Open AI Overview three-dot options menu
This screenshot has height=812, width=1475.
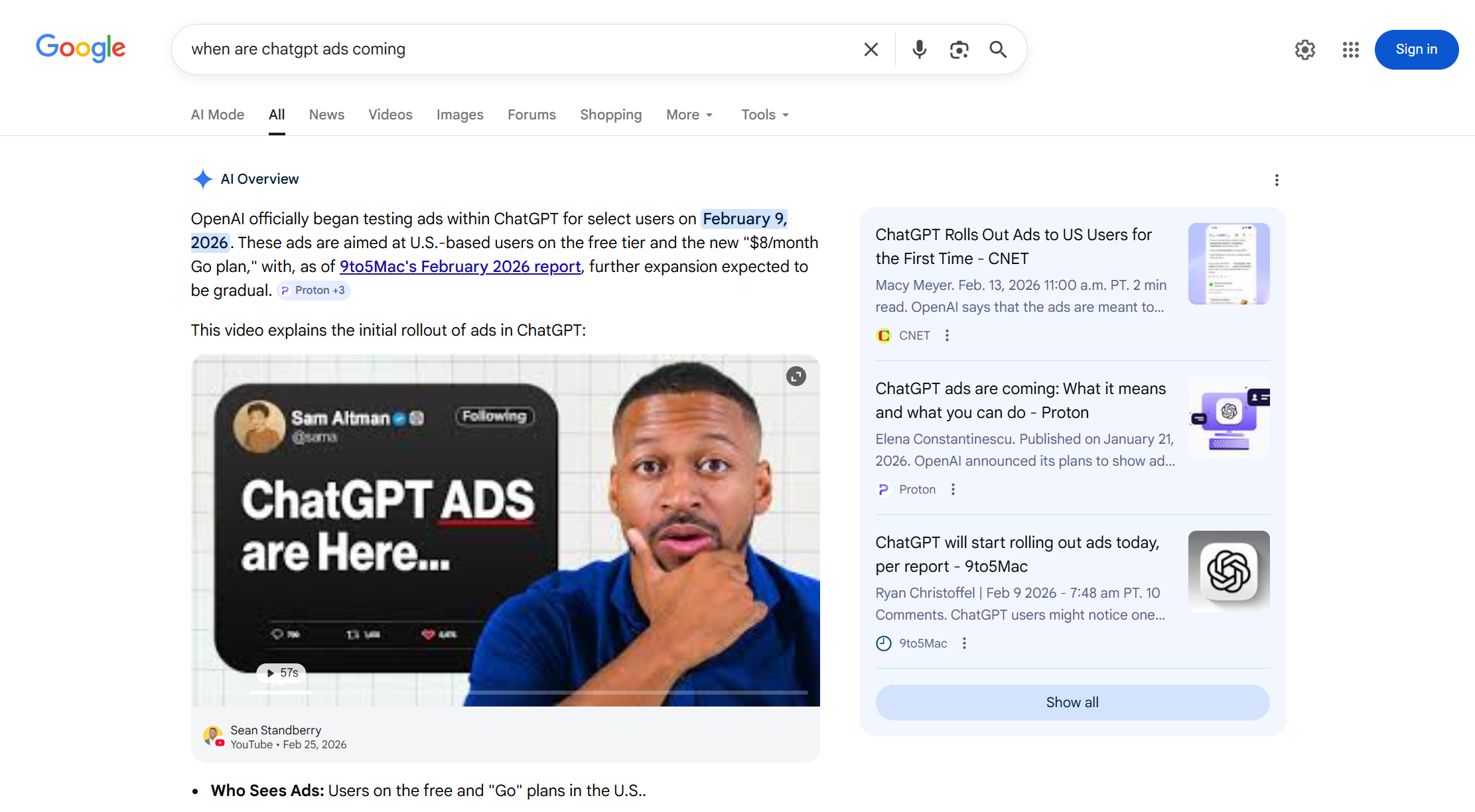coord(1277,180)
